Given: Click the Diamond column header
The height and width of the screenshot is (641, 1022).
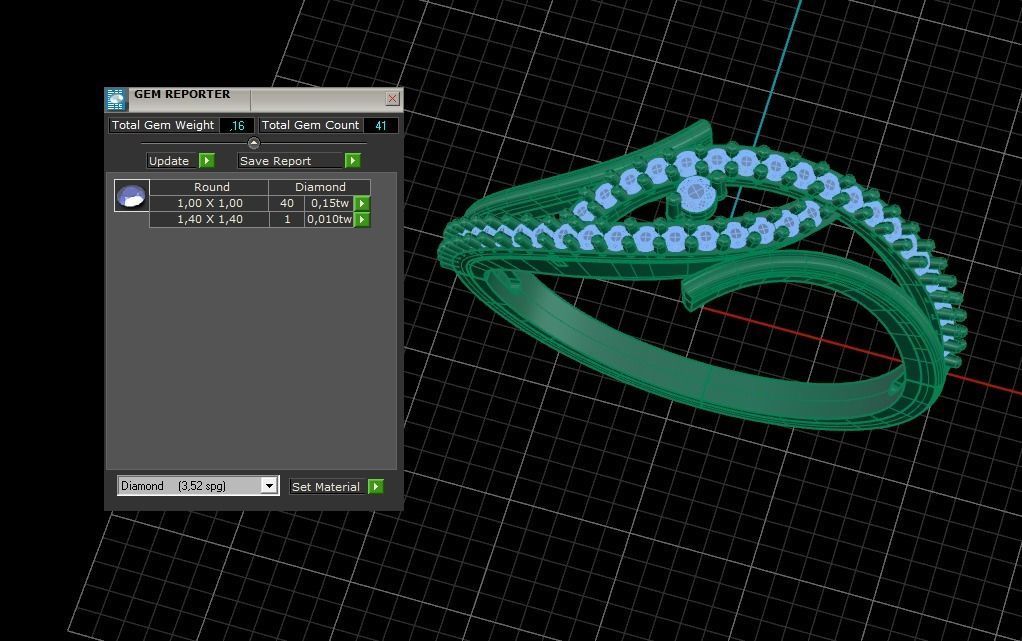Looking at the screenshot, I should 320,187.
